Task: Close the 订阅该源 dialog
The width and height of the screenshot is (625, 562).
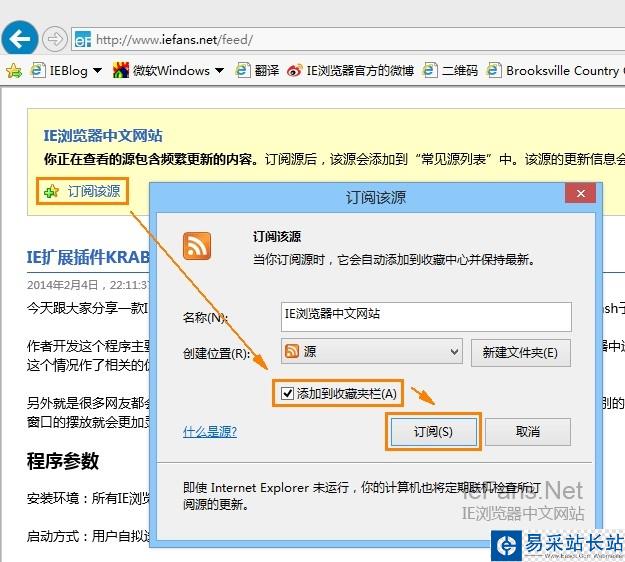Action: [580, 193]
